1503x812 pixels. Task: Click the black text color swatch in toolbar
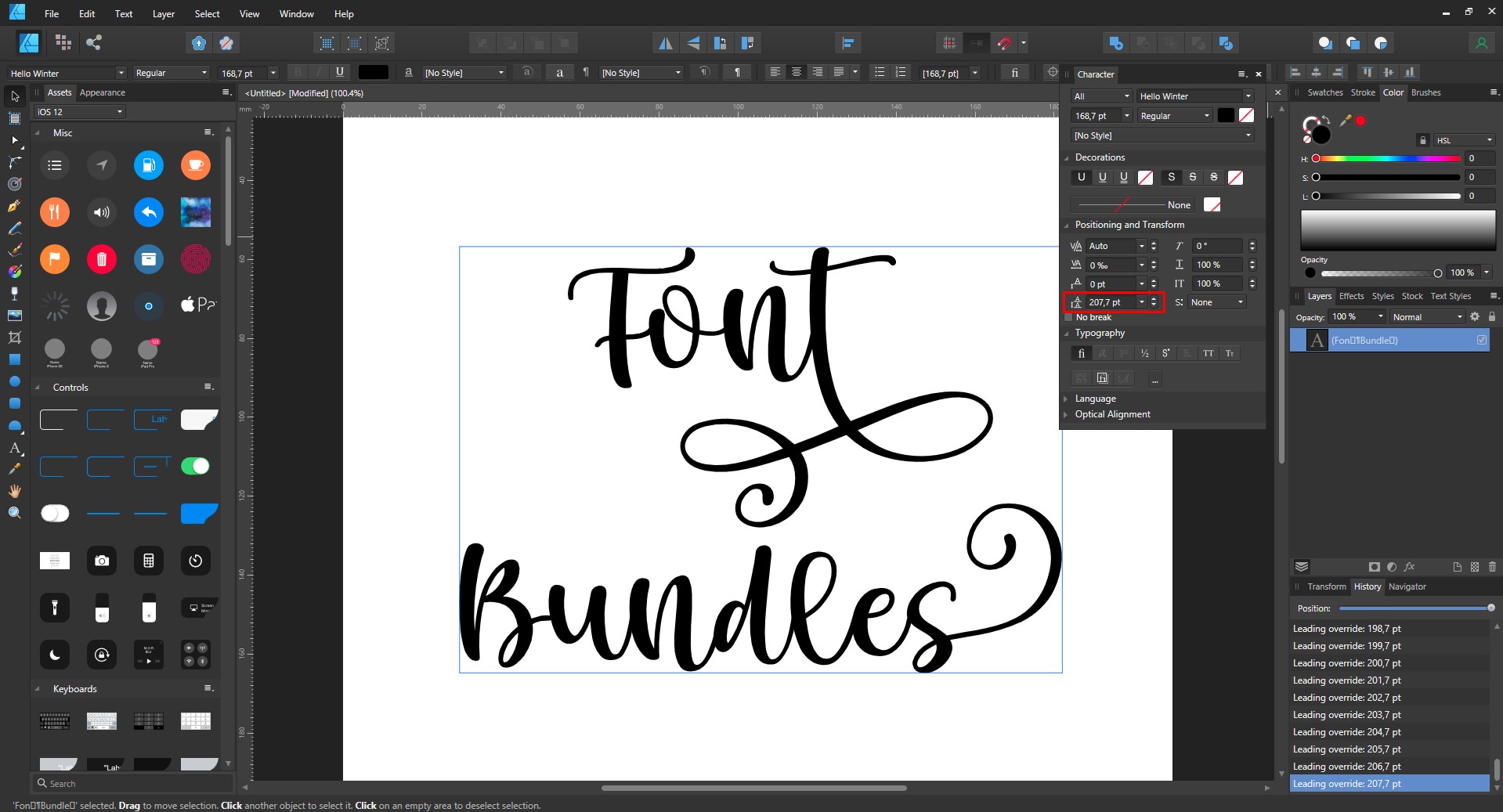373,72
